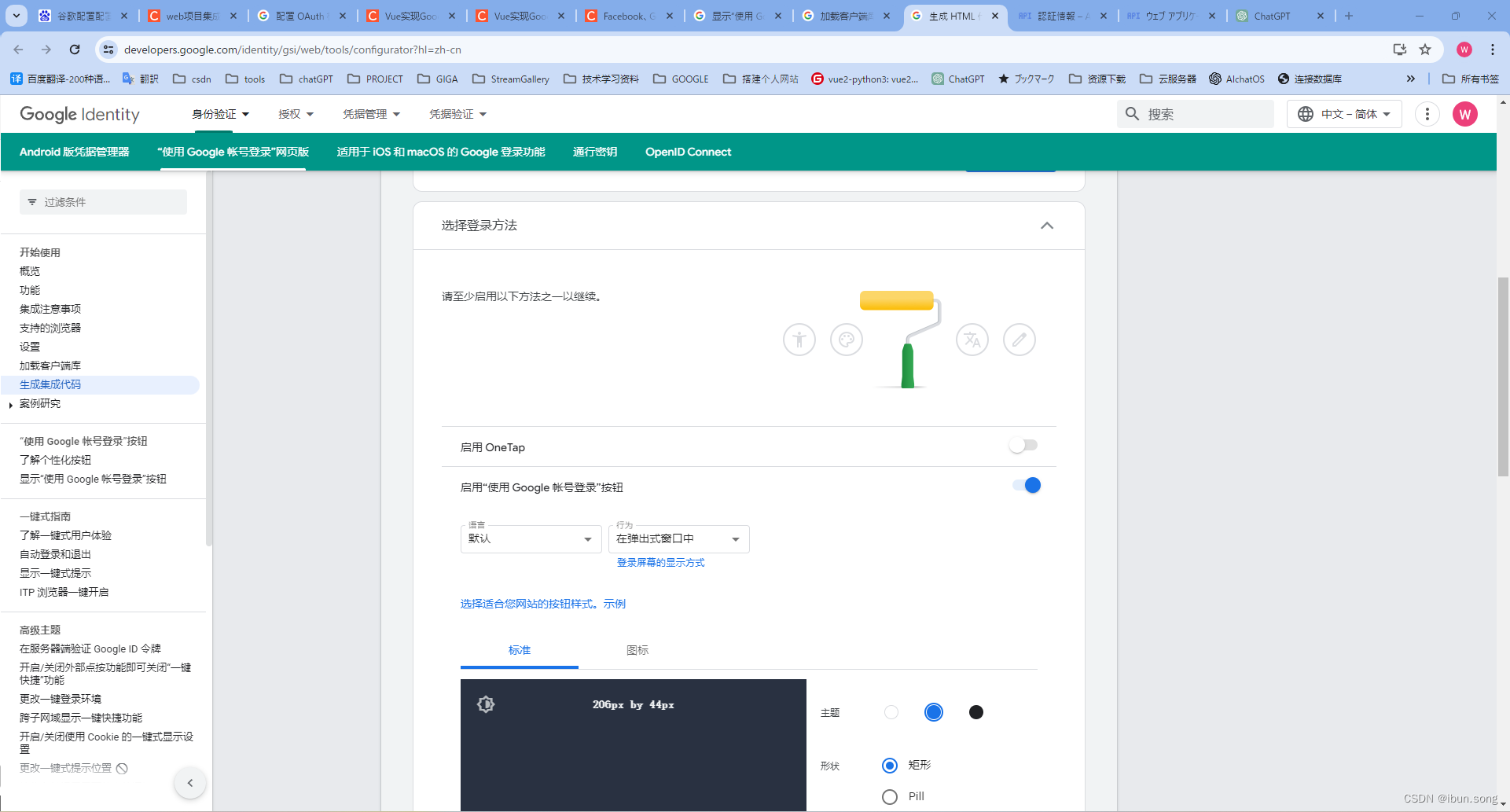Bookmark this page with the star icon
This screenshot has width=1510, height=812.
pos(1425,50)
